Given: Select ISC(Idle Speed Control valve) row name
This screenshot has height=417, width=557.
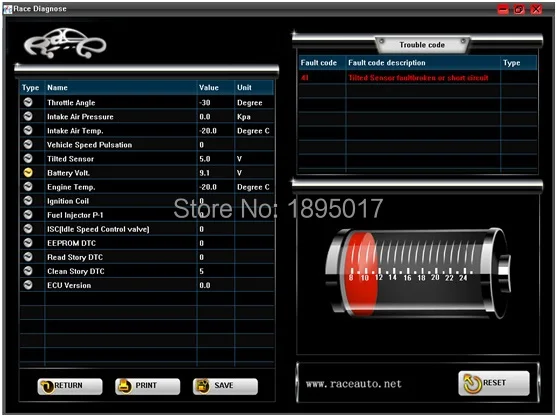Looking at the screenshot, I should coord(98,229).
